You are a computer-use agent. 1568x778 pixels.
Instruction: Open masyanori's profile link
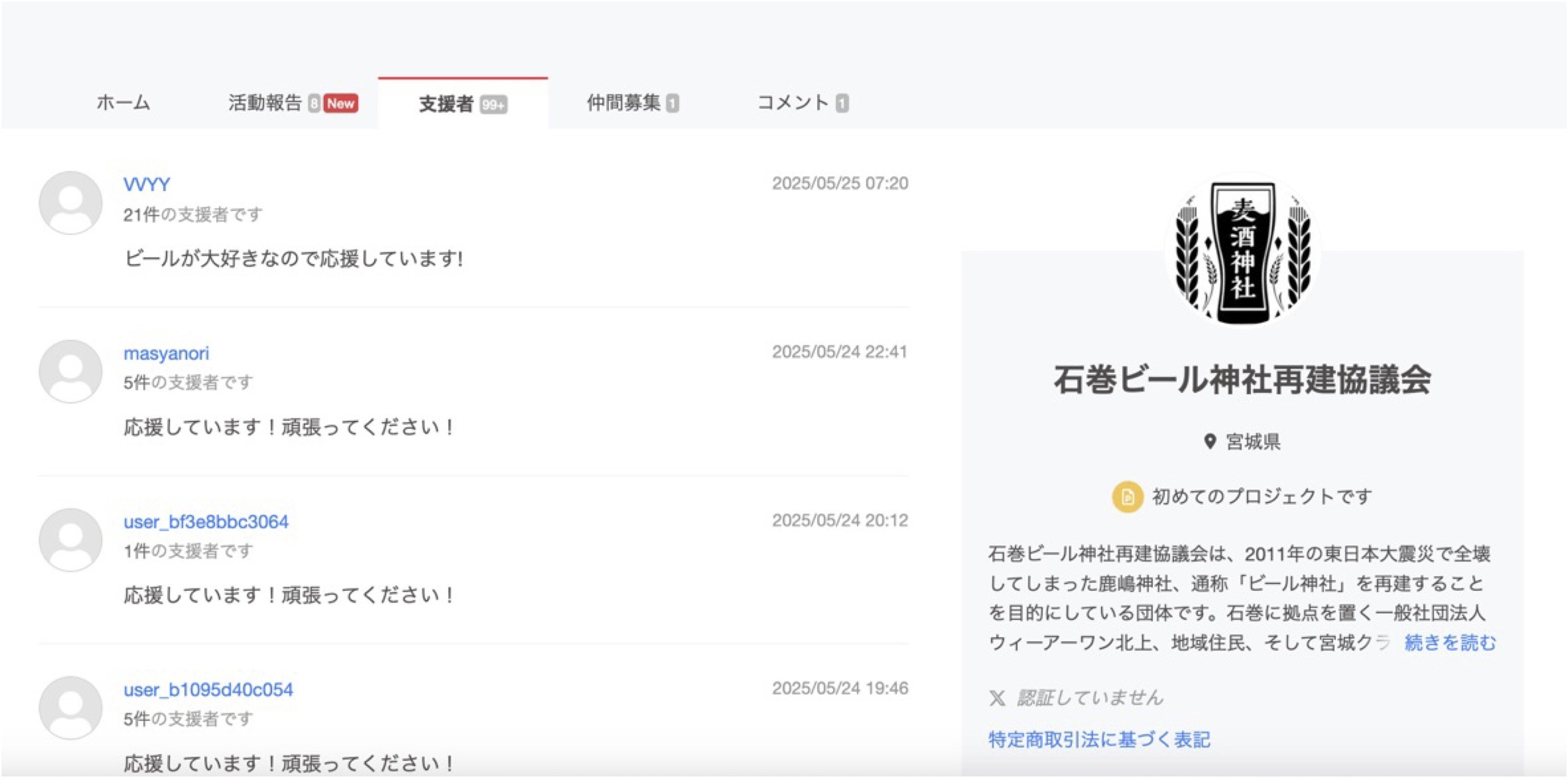[x=166, y=353]
